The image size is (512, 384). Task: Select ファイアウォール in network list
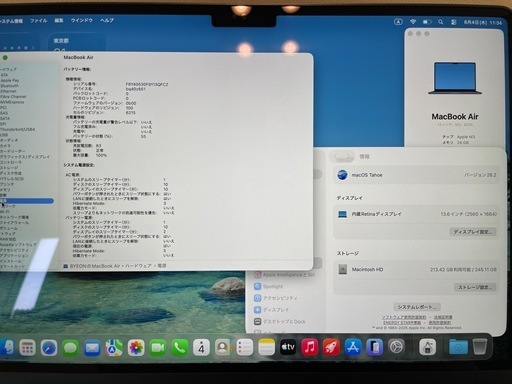click(14, 222)
